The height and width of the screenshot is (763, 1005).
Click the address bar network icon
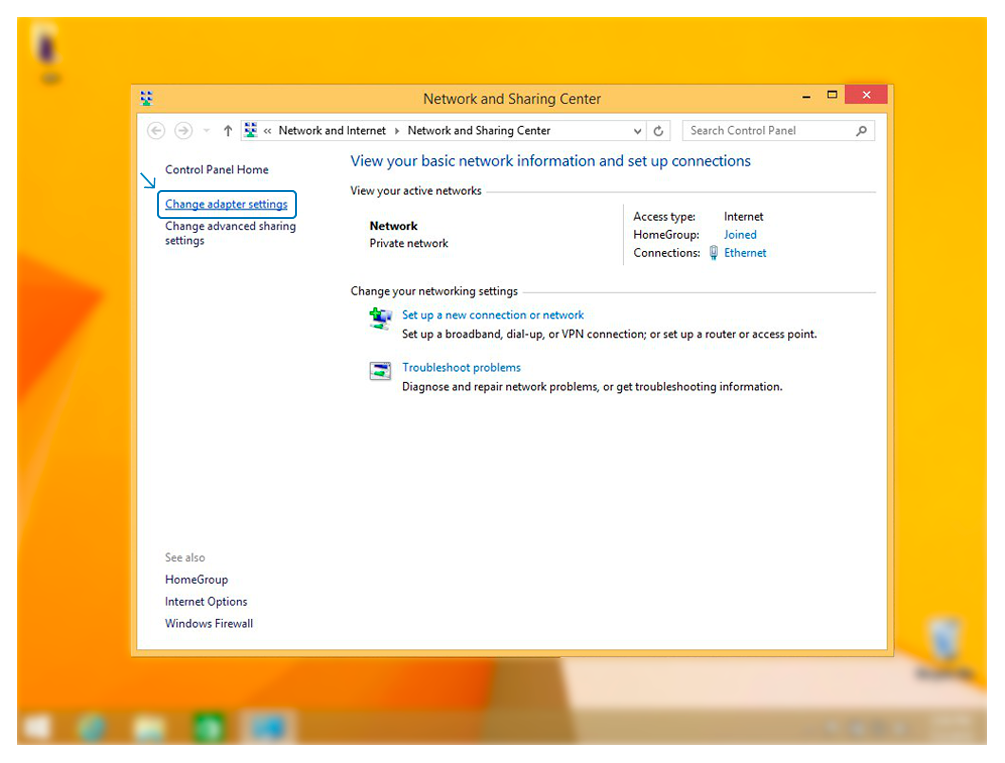[251, 130]
